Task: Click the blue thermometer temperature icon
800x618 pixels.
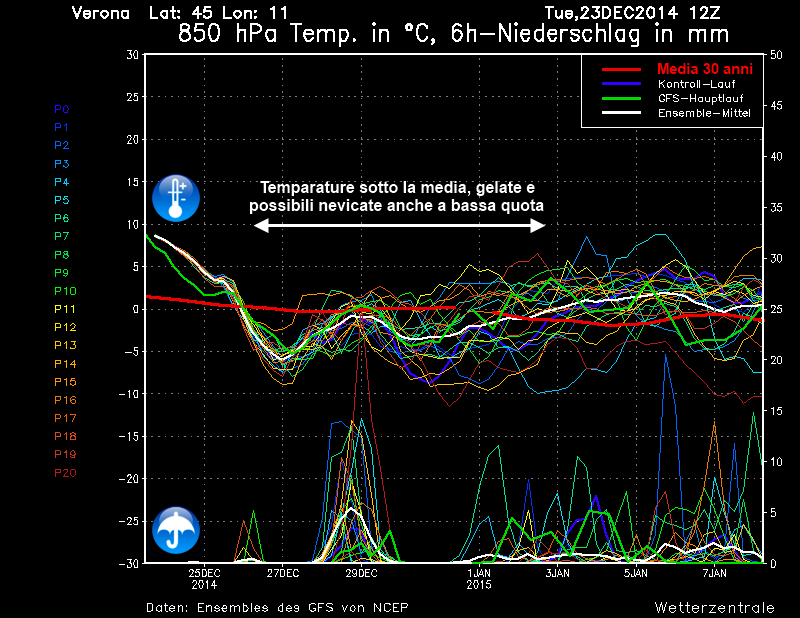Action: [x=176, y=198]
